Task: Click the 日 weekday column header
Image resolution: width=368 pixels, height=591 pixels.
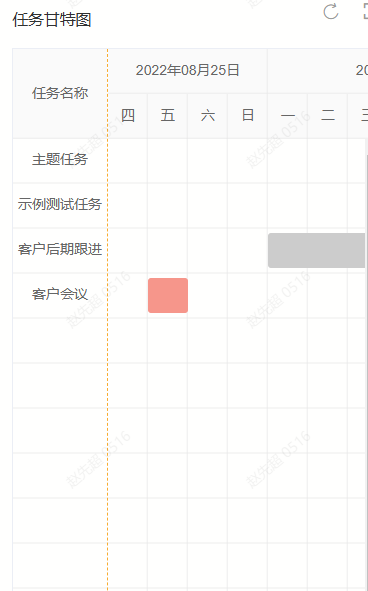Action: pos(248,115)
